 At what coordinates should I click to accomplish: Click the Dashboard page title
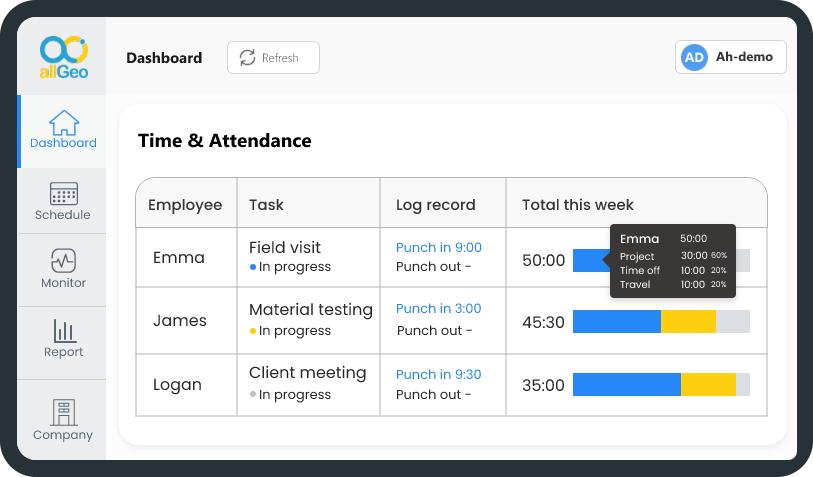point(164,58)
